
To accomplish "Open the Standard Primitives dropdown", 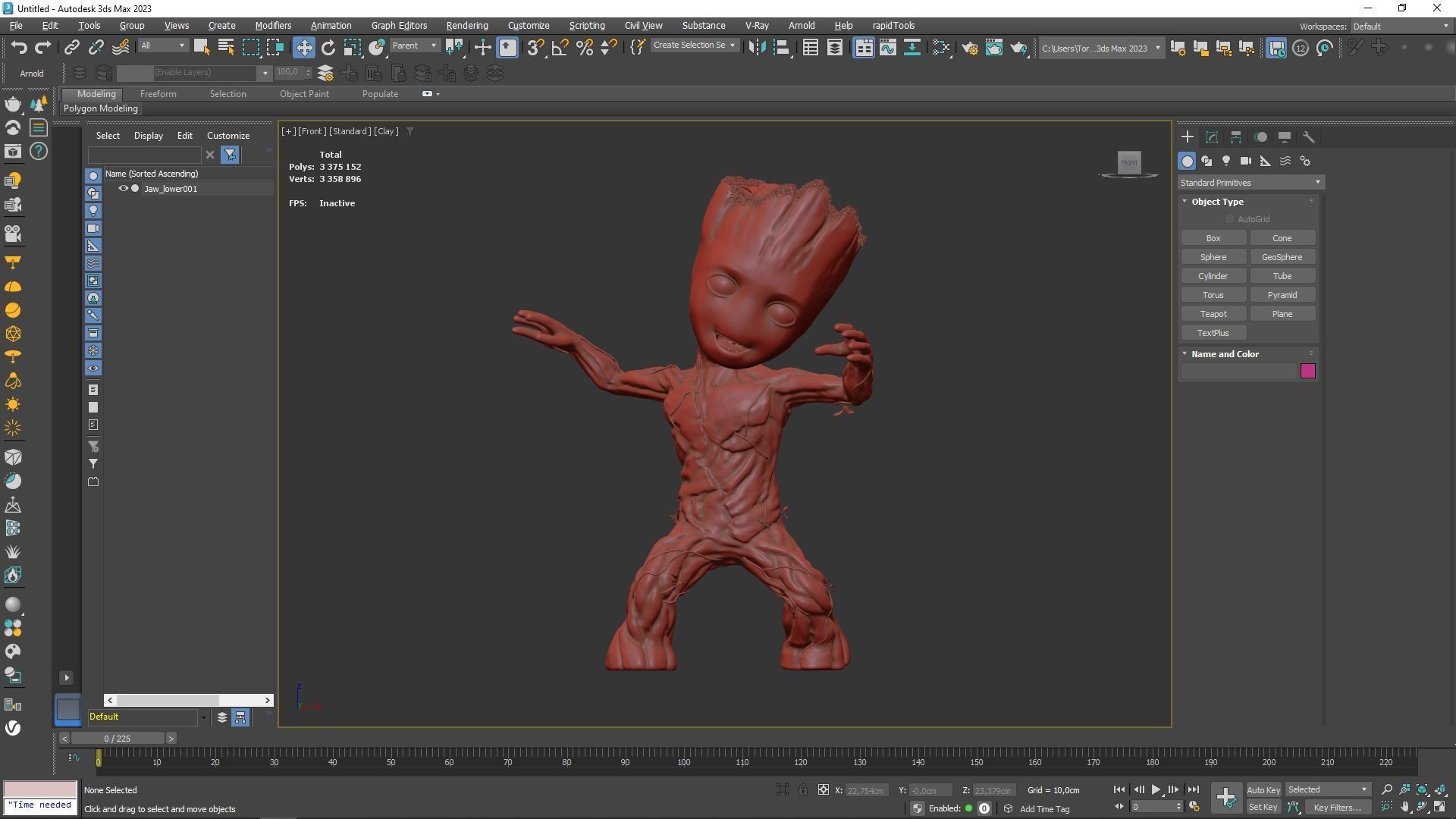I will pos(1250,183).
